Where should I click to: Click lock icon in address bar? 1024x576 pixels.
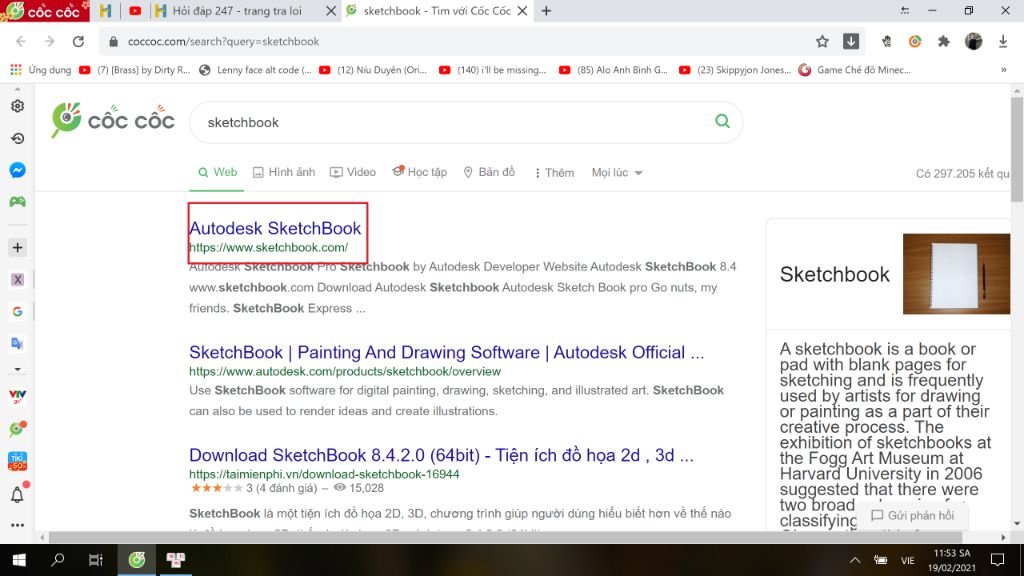tap(114, 41)
